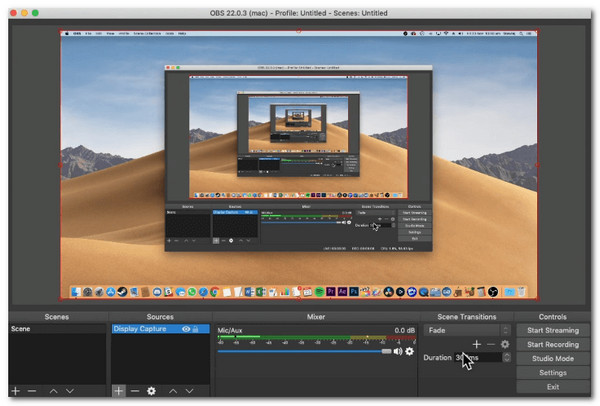The height and width of the screenshot is (406, 600).
Task: Click the Mic/Aux audio level meter
Action: 316,338
